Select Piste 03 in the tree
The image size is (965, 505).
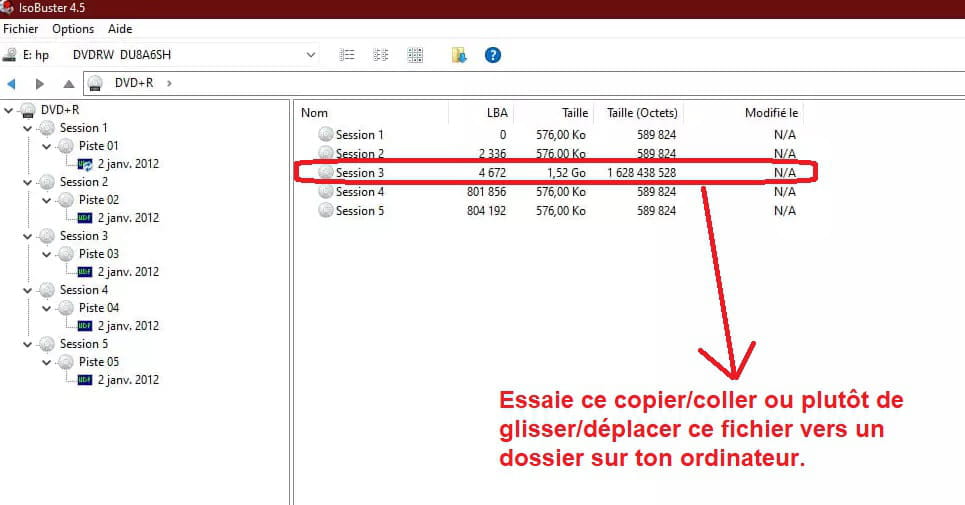98,253
